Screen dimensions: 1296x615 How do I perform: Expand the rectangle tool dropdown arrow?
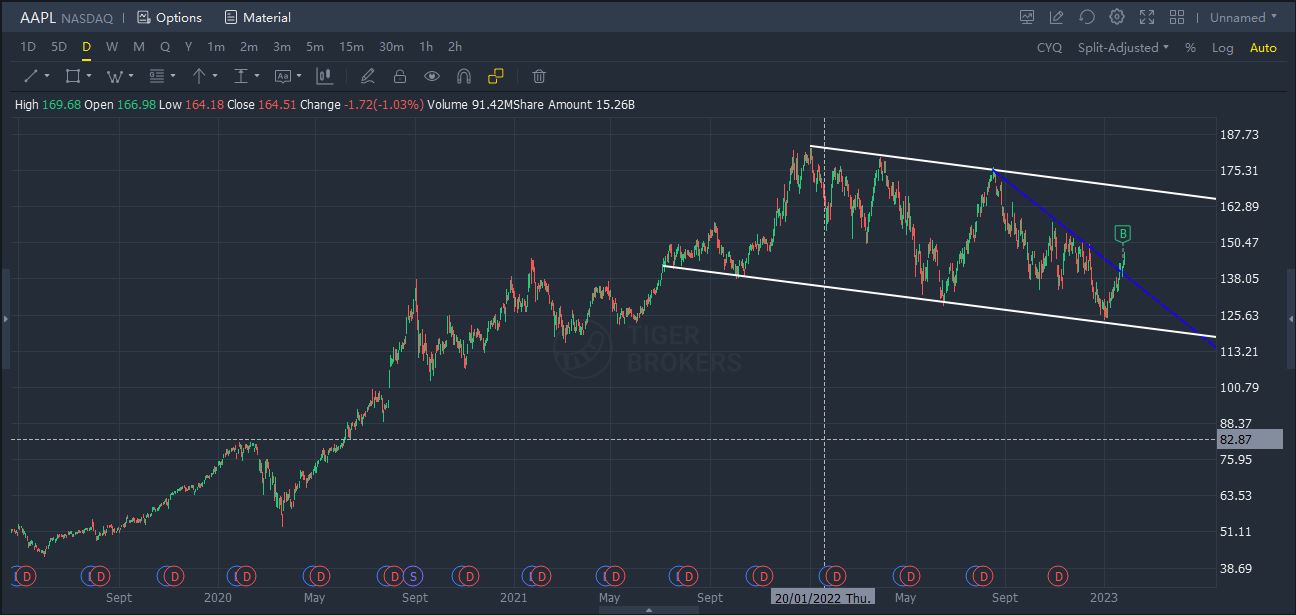89,76
